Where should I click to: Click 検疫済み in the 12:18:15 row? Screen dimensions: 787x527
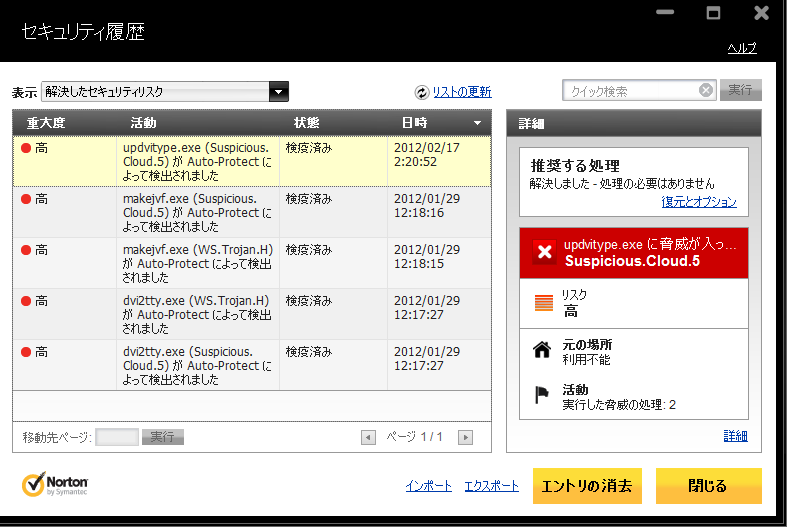coord(309,250)
